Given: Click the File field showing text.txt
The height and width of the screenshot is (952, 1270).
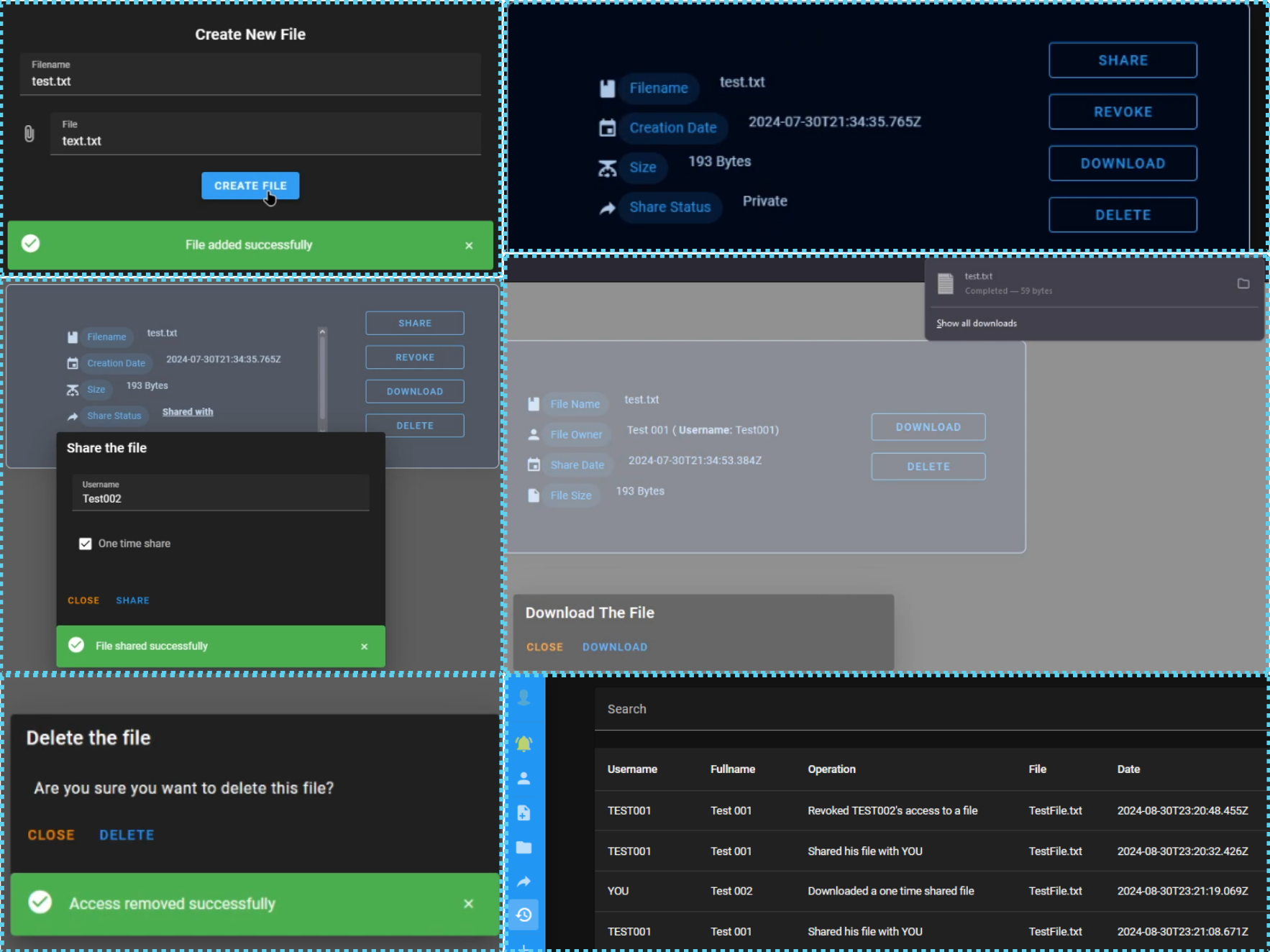Looking at the screenshot, I should (265, 134).
